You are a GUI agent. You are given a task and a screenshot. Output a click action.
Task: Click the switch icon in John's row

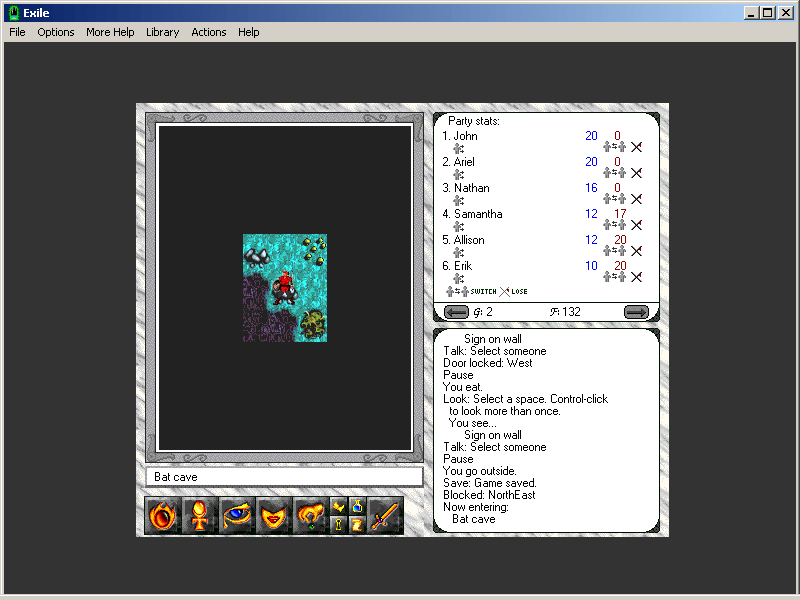614,147
